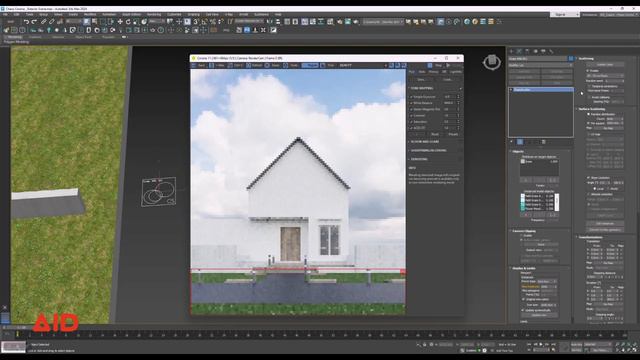This screenshot has height=360, width=640.
Task: Open the Select by Name dialog icon
Action: click(x=94, y=21)
